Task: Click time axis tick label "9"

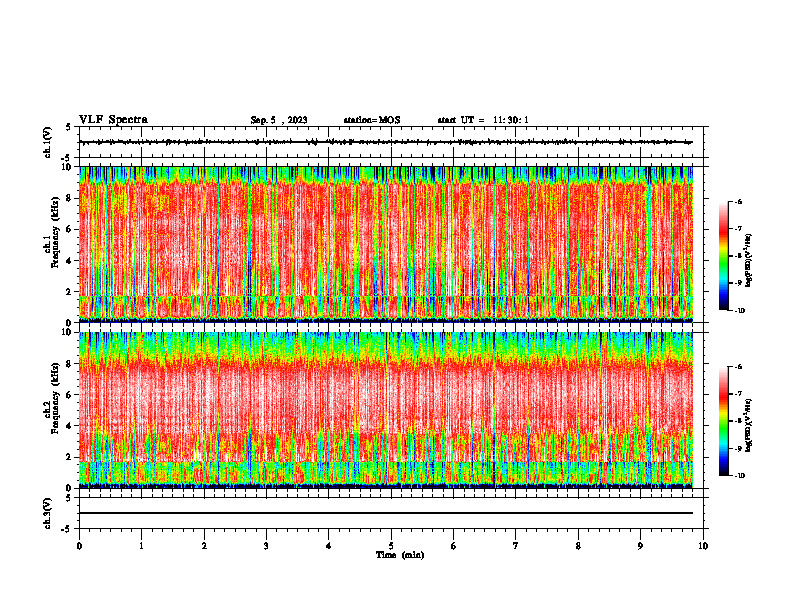Action: pos(640,546)
